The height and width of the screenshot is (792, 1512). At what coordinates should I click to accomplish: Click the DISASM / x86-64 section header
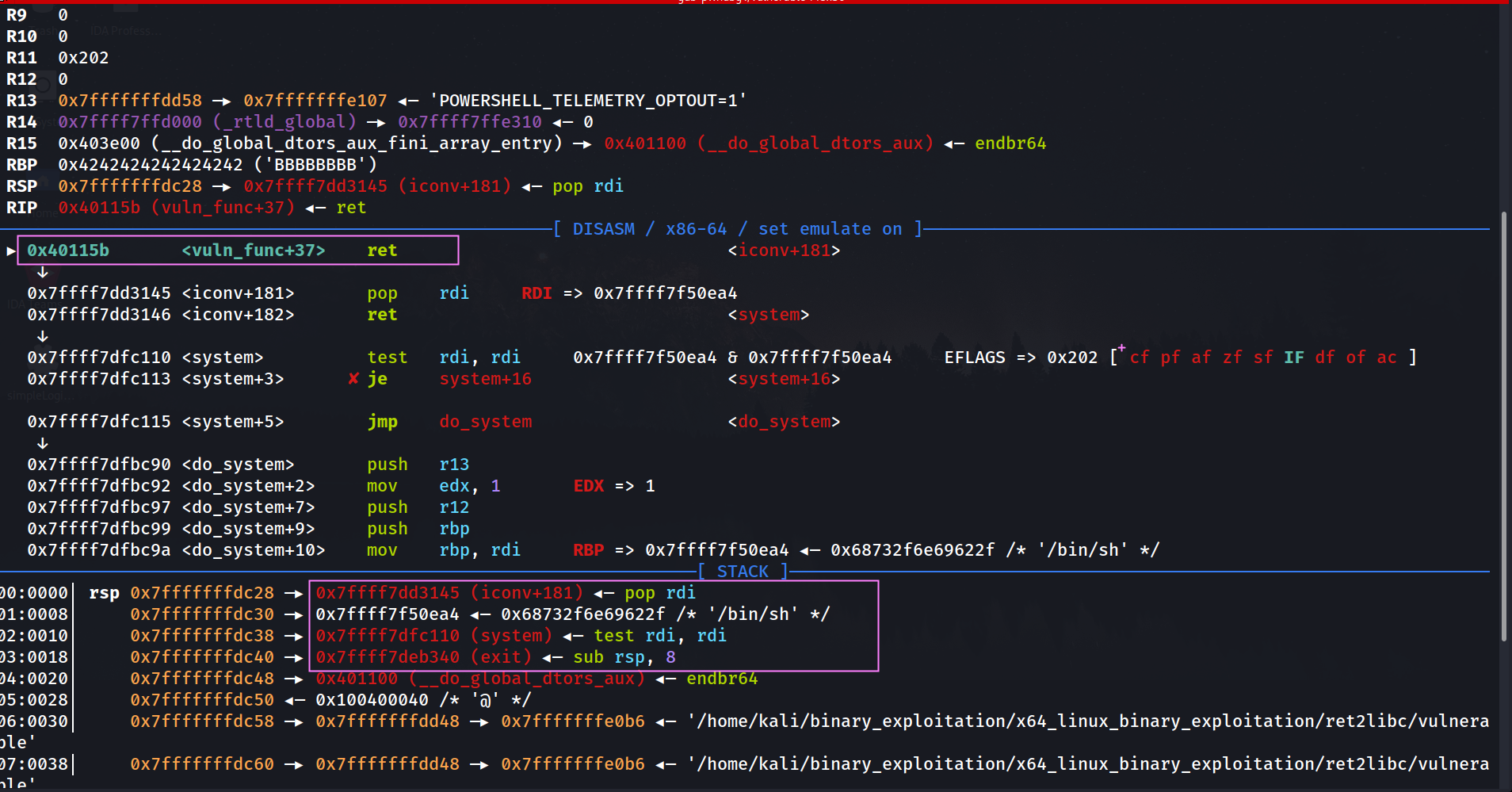click(737, 229)
